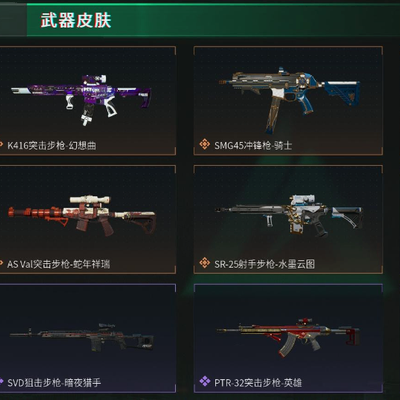The width and height of the screenshot is (400, 400).
Task: Click the purple rarity icon beside PTR-32突击步枪-英雄
Action: [x=205, y=381]
